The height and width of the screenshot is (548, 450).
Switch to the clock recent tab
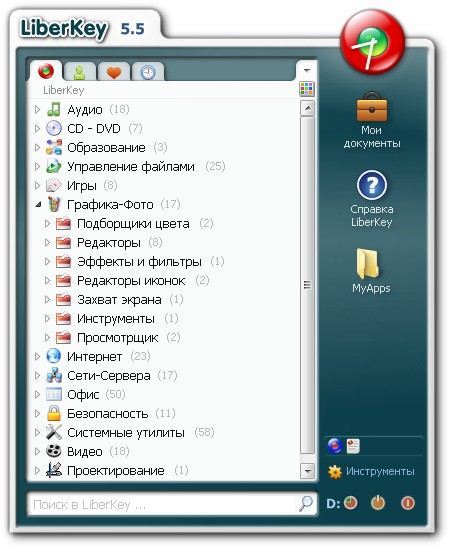(148, 72)
